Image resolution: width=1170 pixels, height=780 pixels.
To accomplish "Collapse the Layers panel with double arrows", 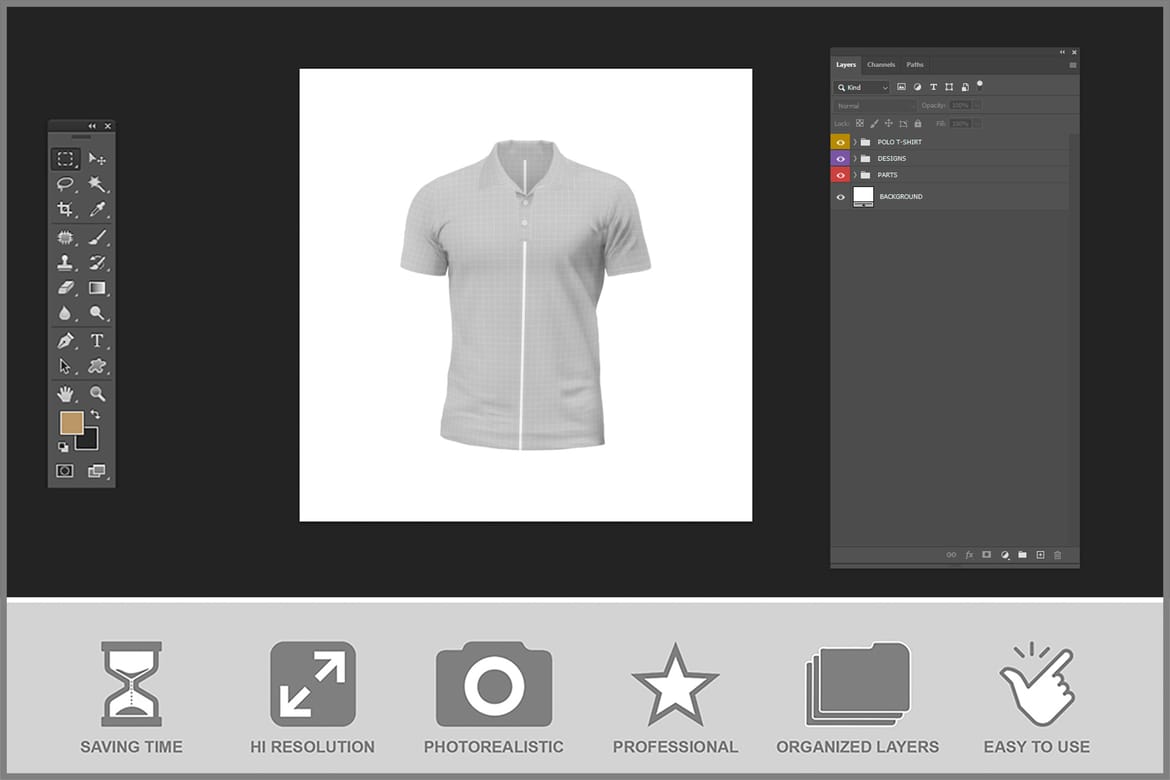I will [1062, 52].
